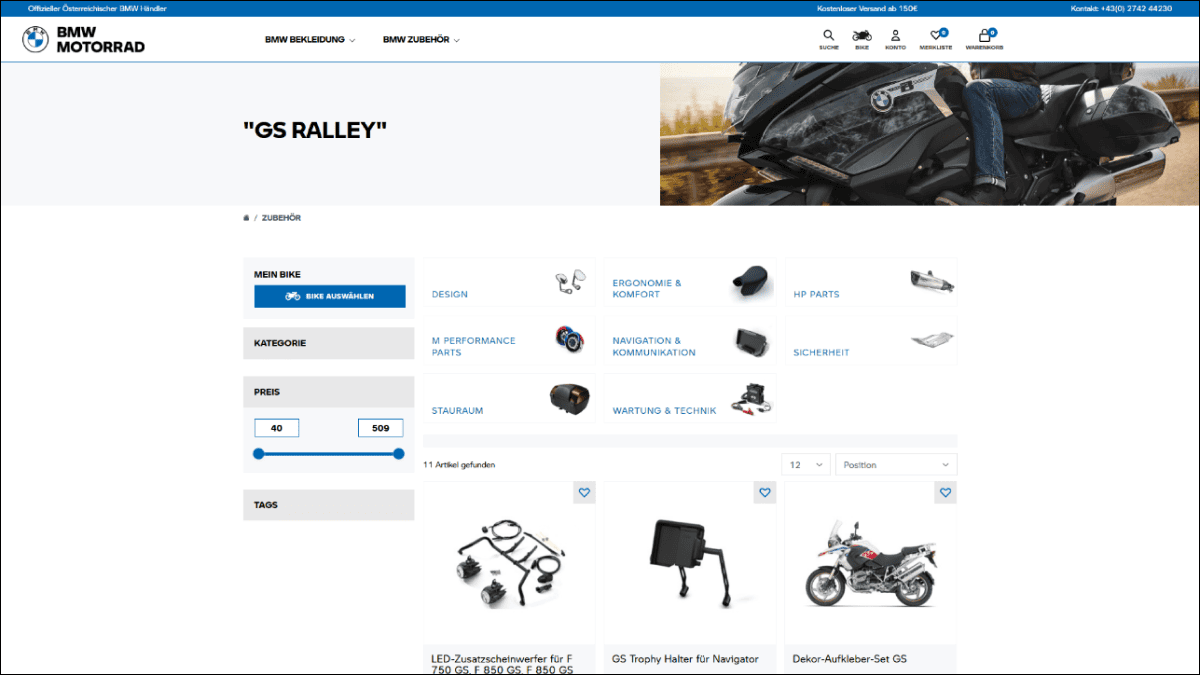Open the LED-Zusatzscheinwerfer product image
The height and width of the screenshot is (675, 1200).
click(x=509, y=563)
